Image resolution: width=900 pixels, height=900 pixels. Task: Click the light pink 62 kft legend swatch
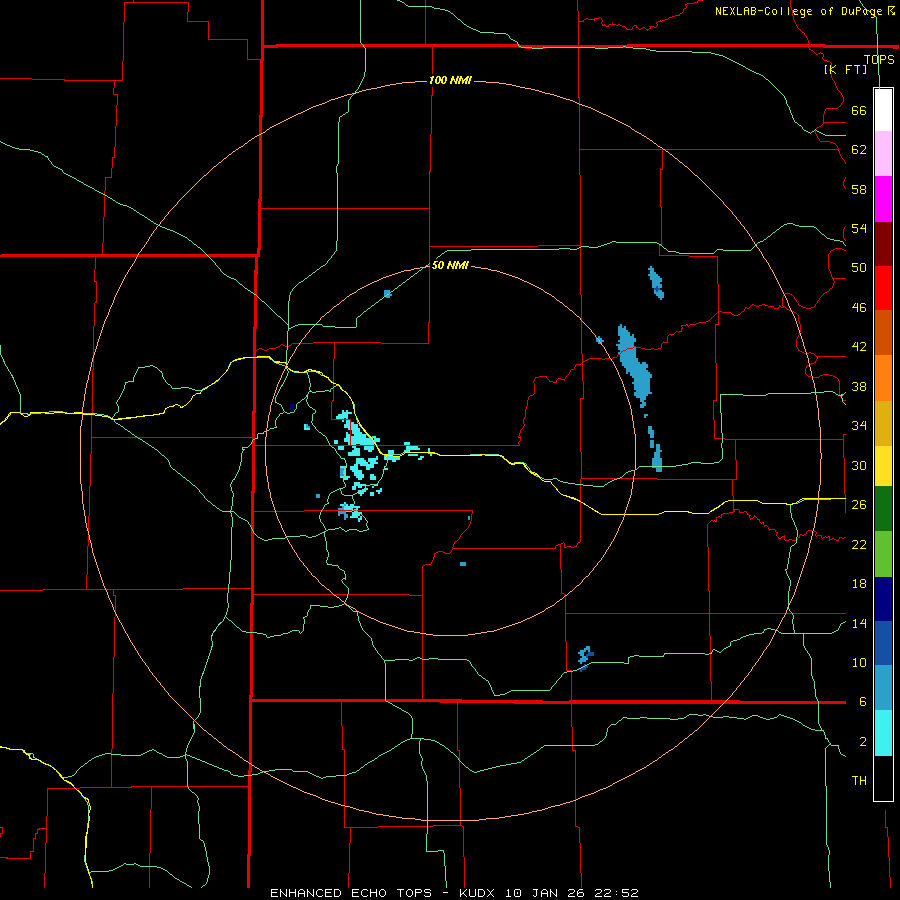point(883,154)
